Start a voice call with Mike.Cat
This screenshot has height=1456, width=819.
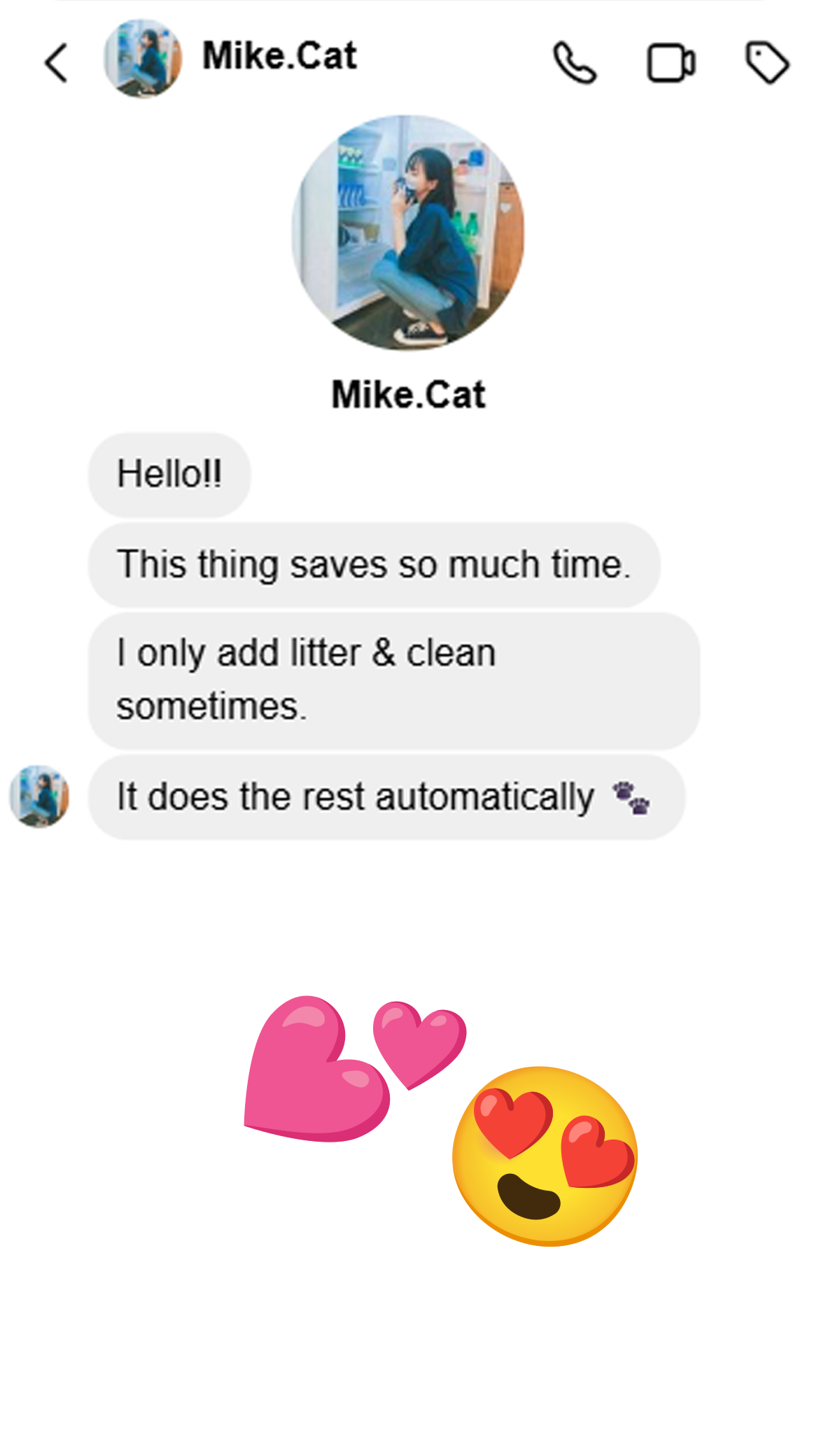pos(575,63)
